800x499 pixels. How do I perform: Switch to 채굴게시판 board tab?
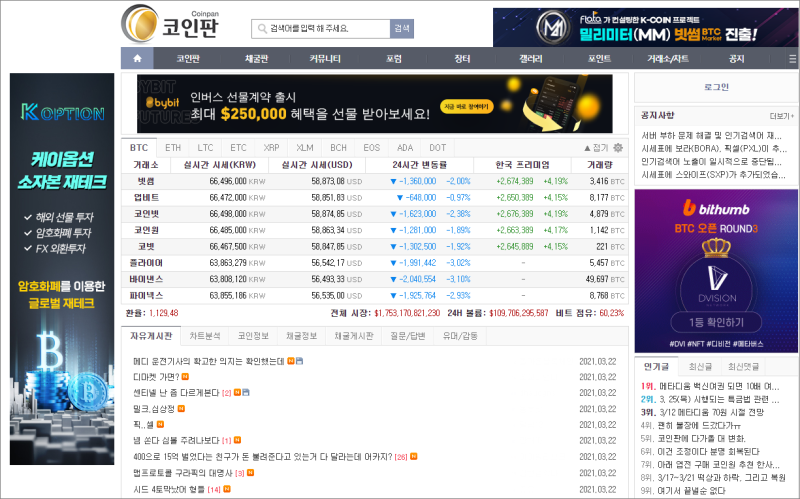coord(354,336)
